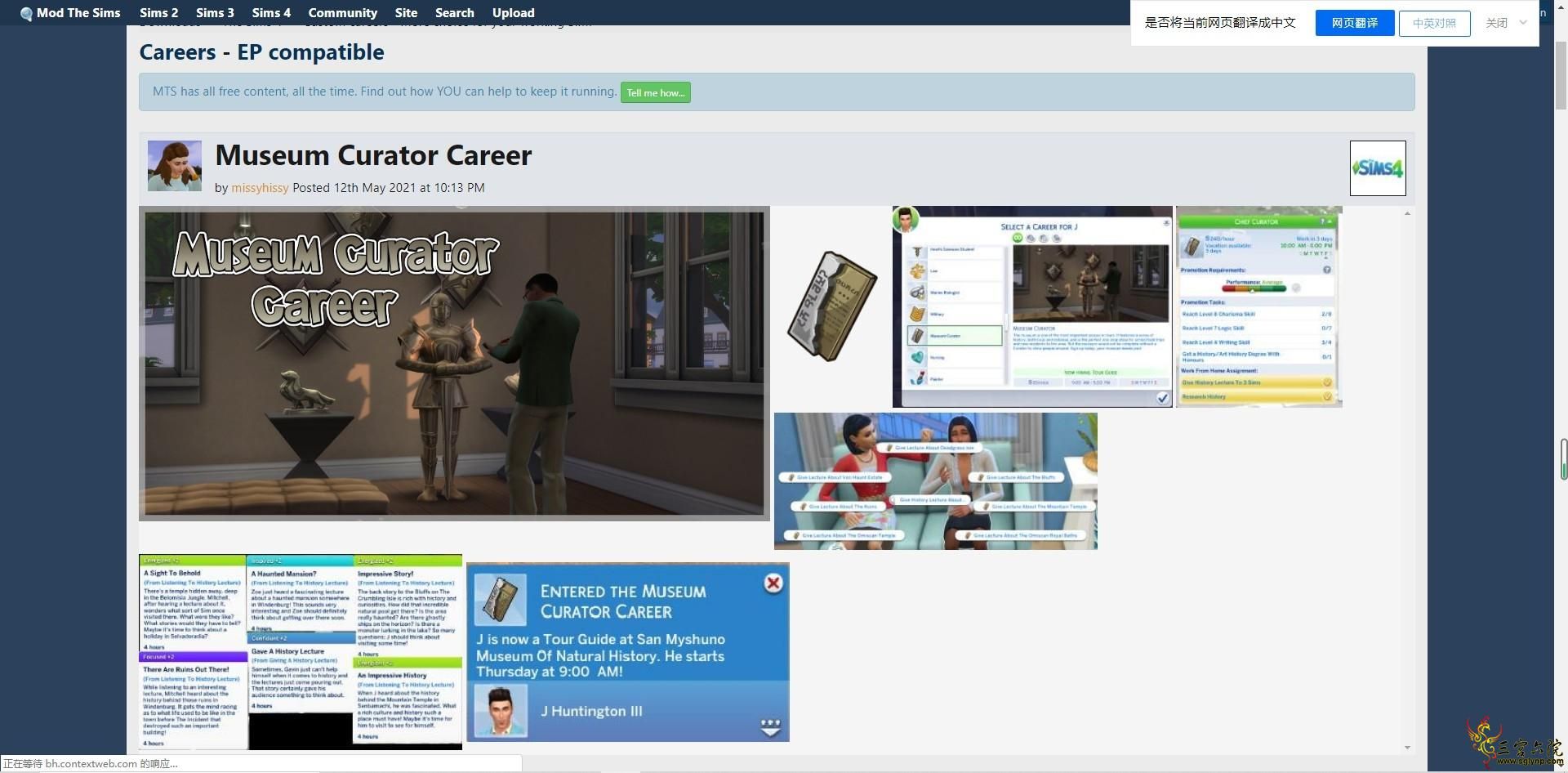
Task: Click the gallery scroll down arrow
Action: pos(1406,747)
